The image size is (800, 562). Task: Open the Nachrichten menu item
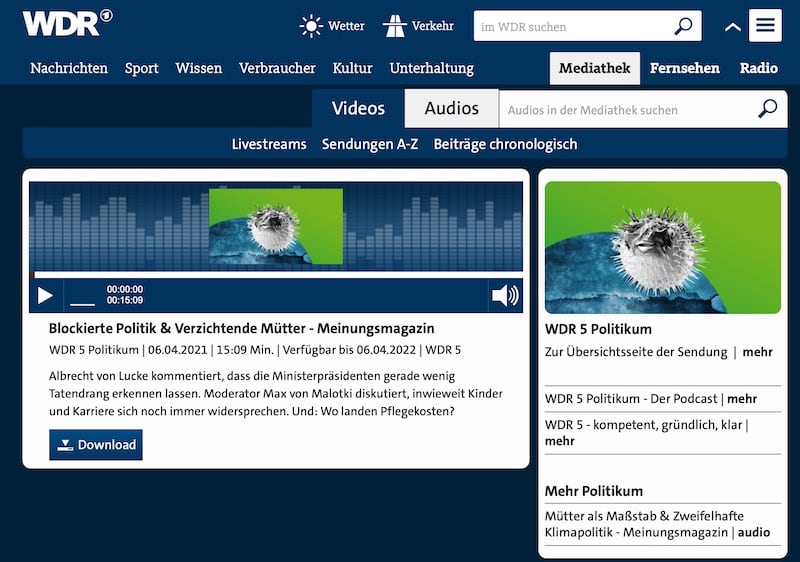69,68
